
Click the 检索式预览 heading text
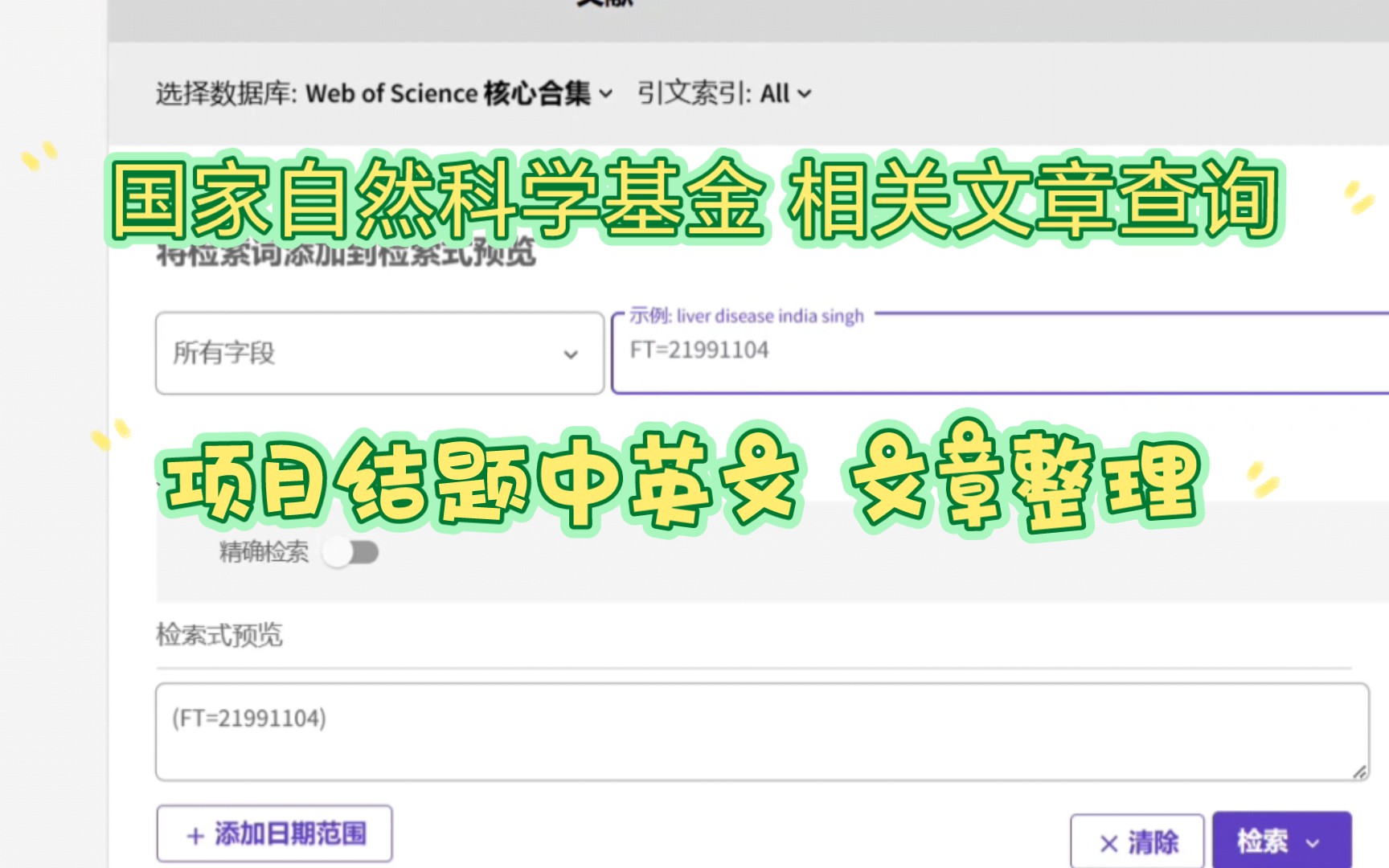pyautogui.click(x=219, y=635)
